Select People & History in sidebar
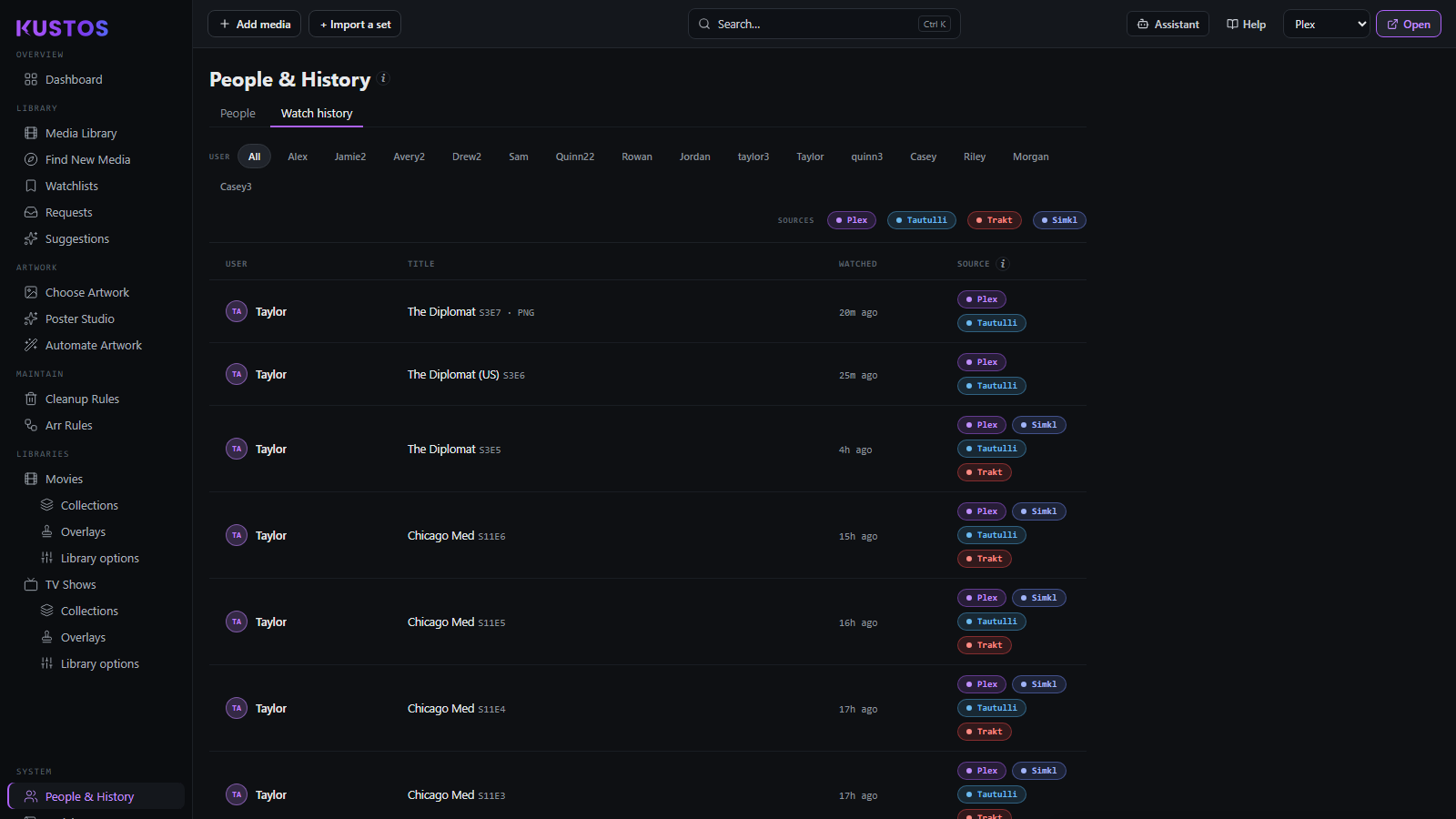The image size is (1456, 819). click(96, 796)
